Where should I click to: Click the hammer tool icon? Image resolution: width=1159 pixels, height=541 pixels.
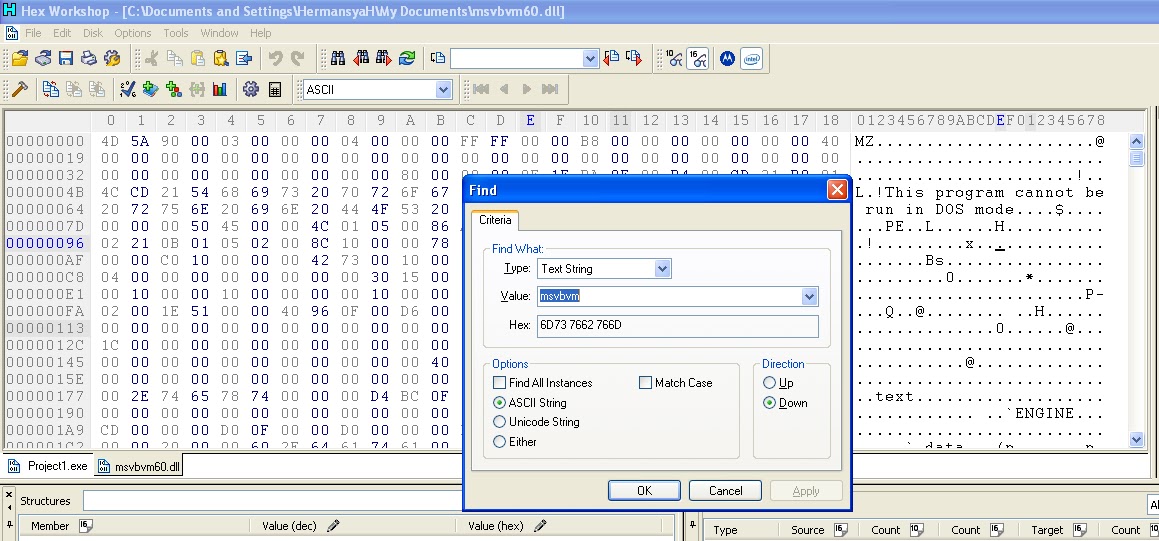[20, 89]
